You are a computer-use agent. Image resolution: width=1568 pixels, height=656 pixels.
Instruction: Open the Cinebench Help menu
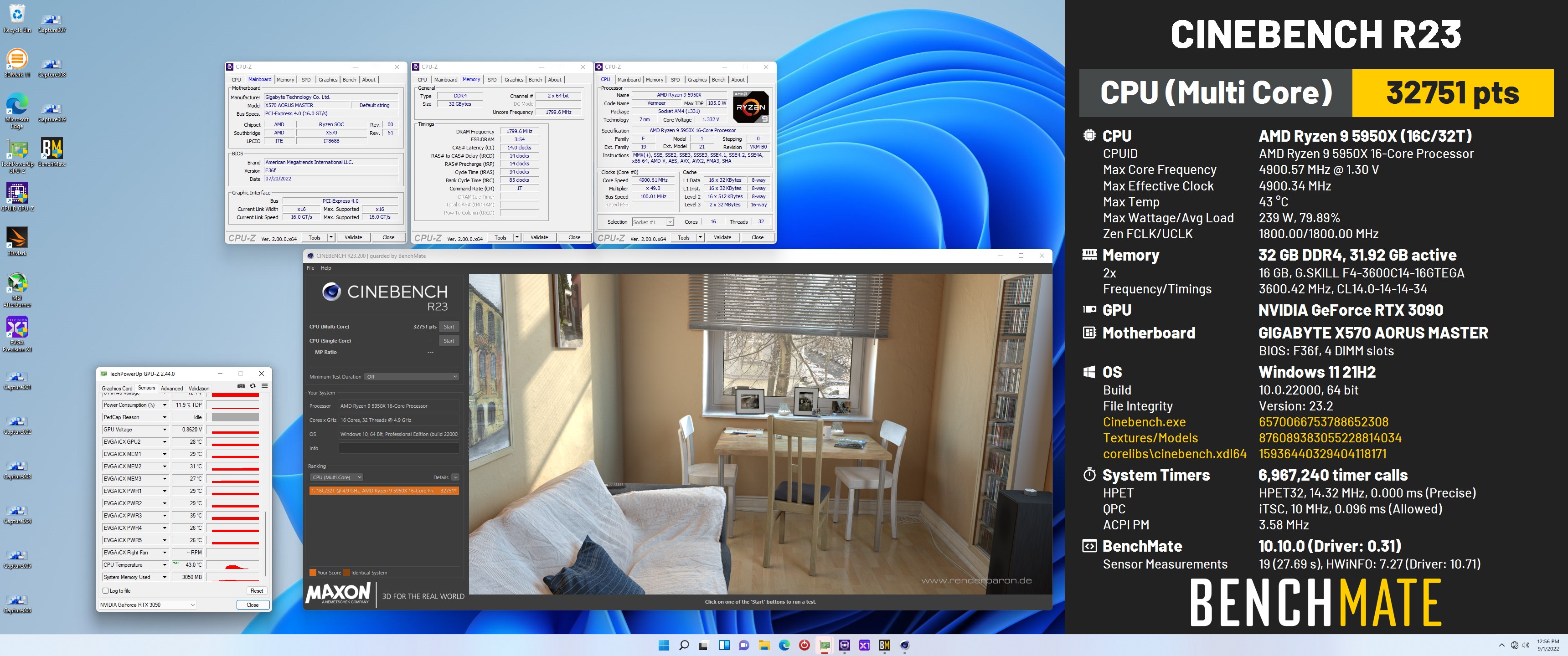click(326, 268)
